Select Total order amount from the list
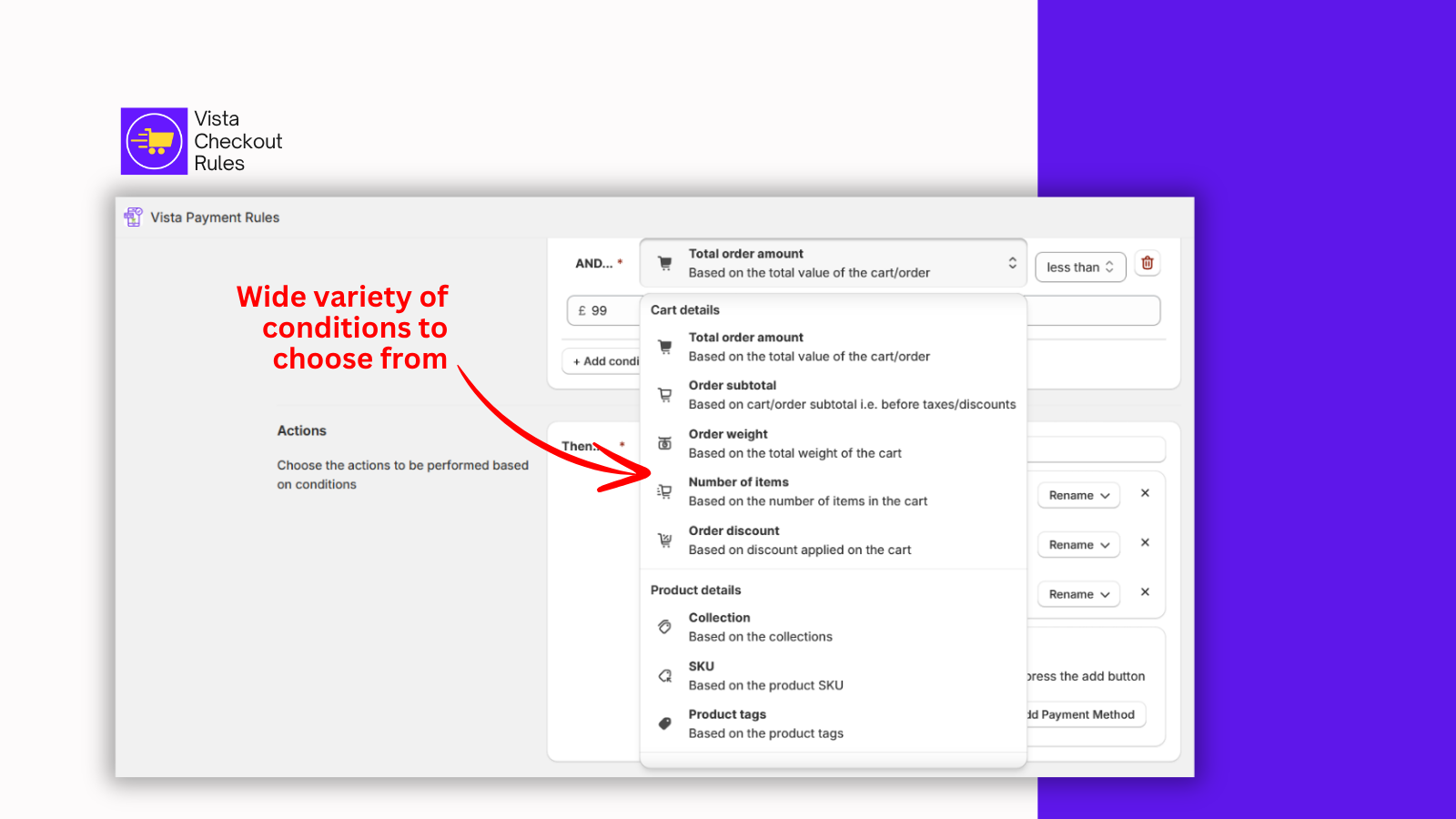Image resolution: width=1456 pixels, height=819 pixels. click(834, 347)
